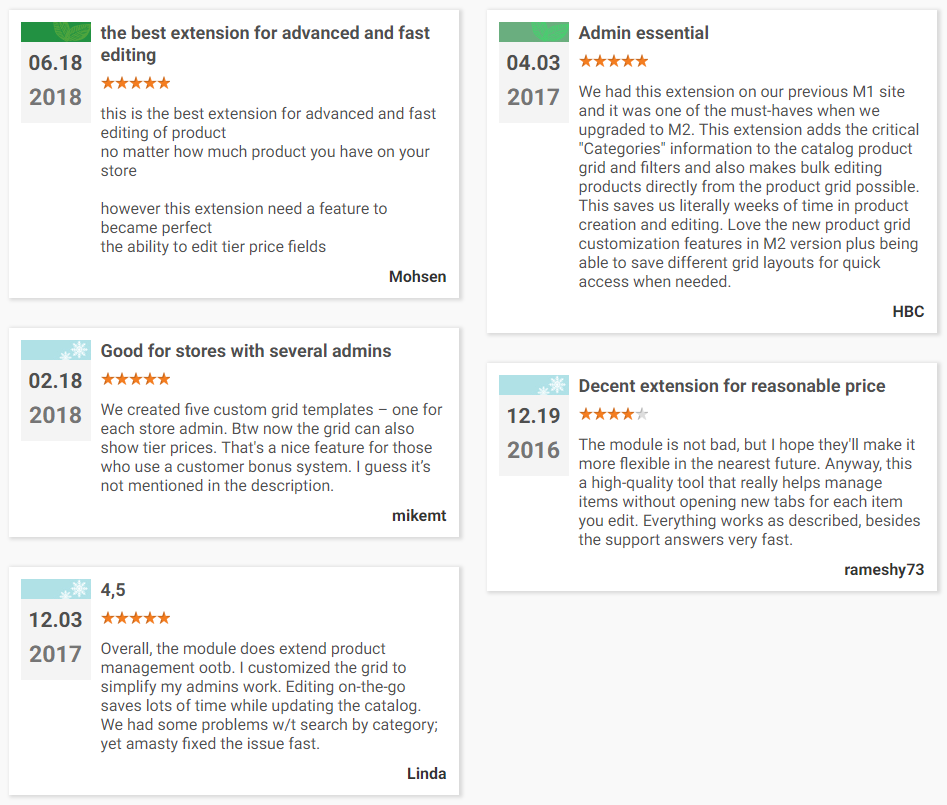Click the stars on mikemt's review
947x805 pixels.
(x=135, y=379)
